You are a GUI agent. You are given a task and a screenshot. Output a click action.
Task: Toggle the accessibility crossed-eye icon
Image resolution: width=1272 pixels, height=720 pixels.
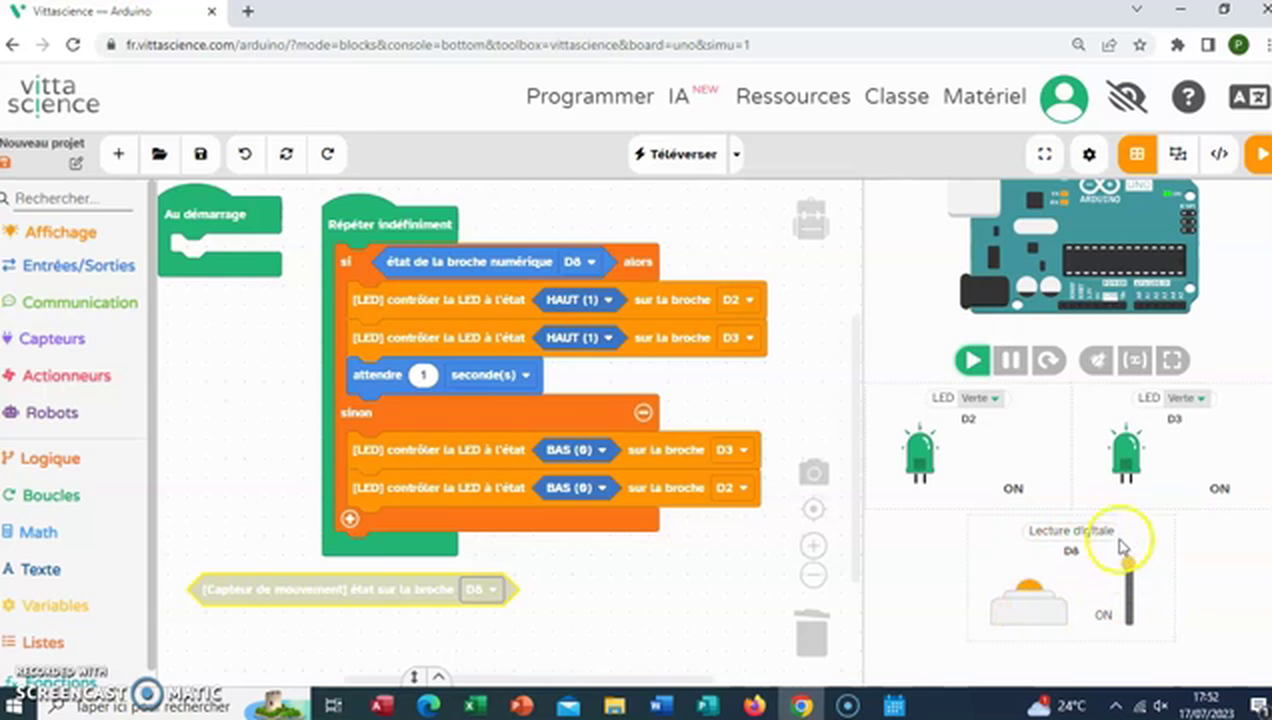click(x=1126, y=97)
